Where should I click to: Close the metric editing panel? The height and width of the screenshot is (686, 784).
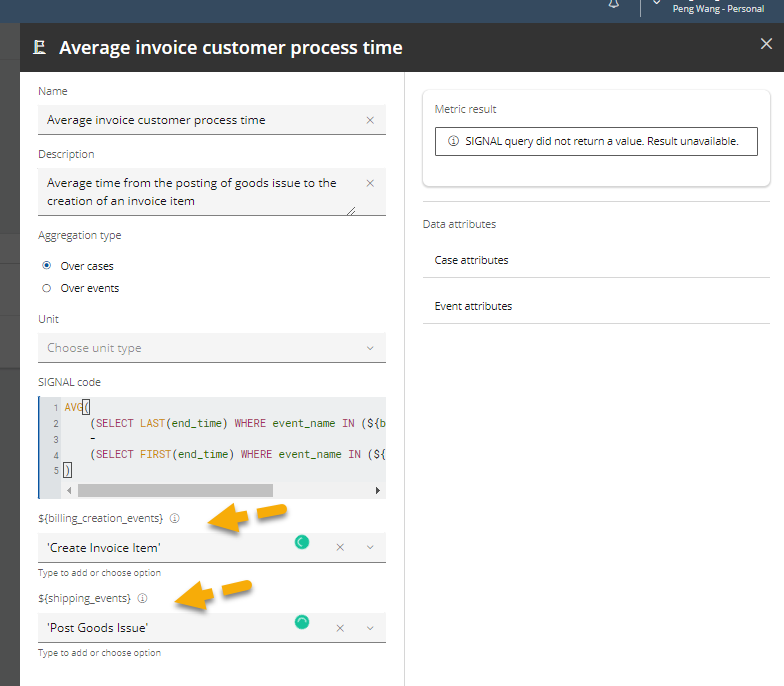[x=766, y=44]
